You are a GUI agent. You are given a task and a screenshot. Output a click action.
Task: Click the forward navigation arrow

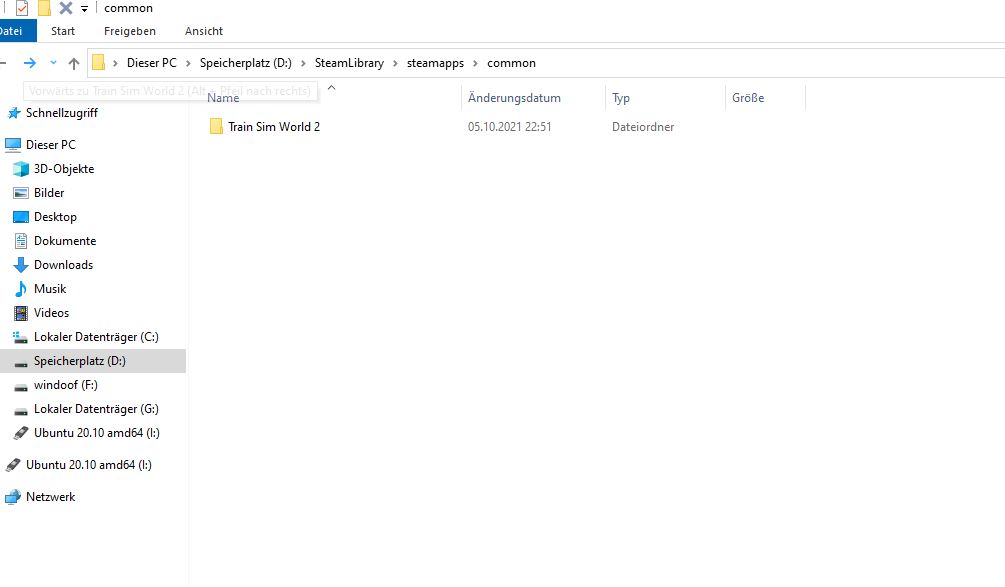coord(29,63)
